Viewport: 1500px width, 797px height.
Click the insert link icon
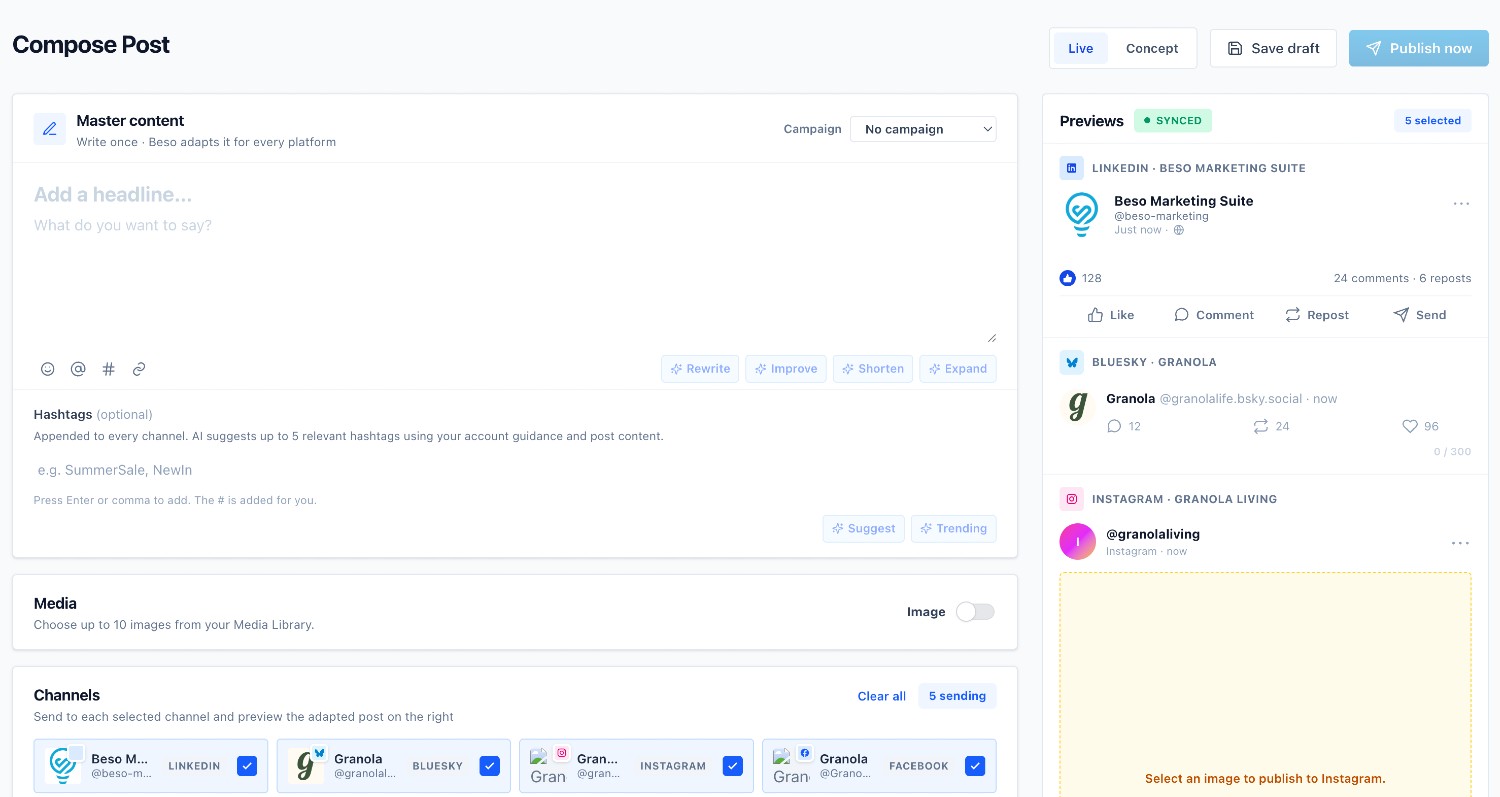[139, 369]
